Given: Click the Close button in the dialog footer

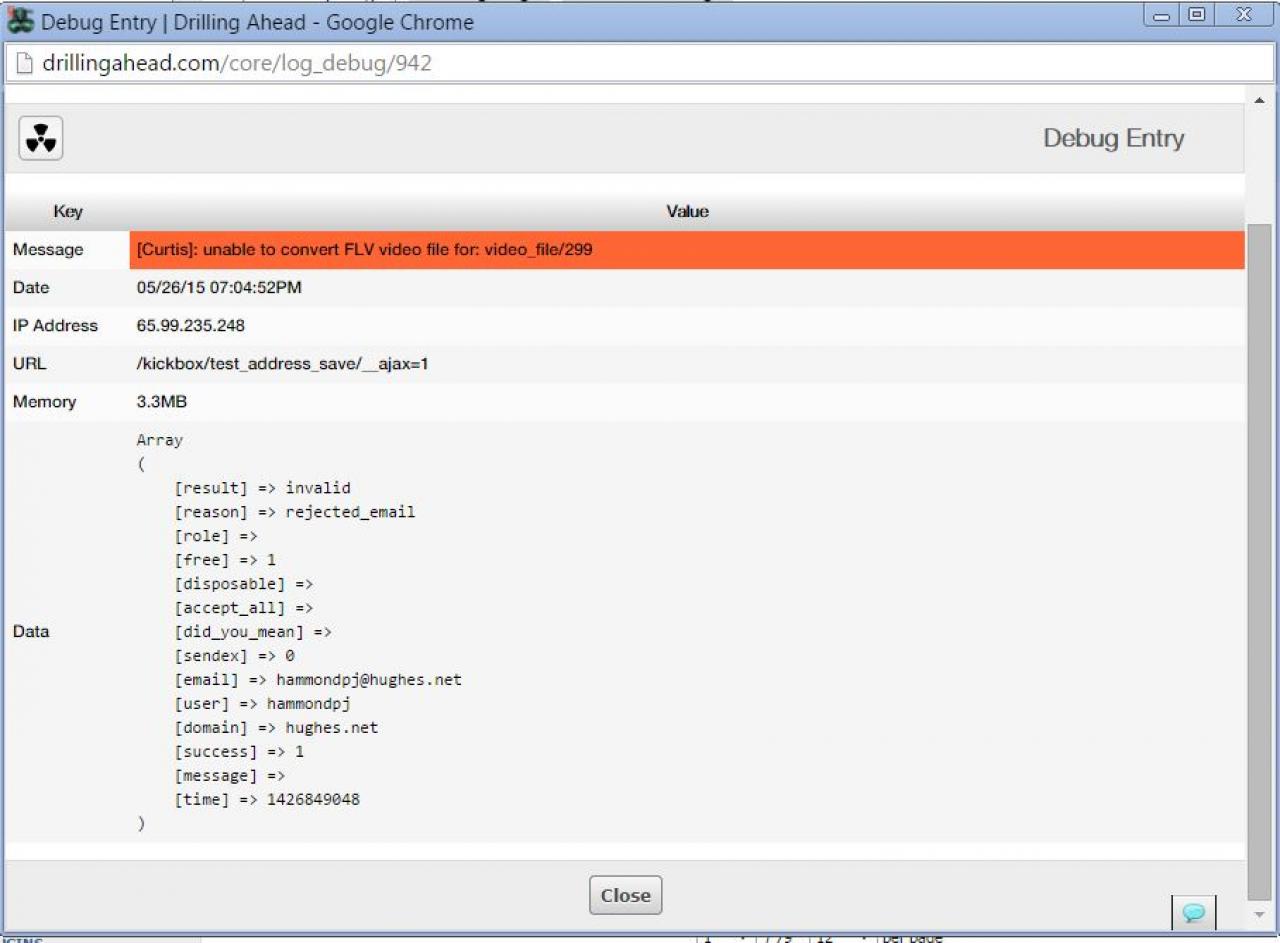Looking at the screenshot, I should 625,895.
